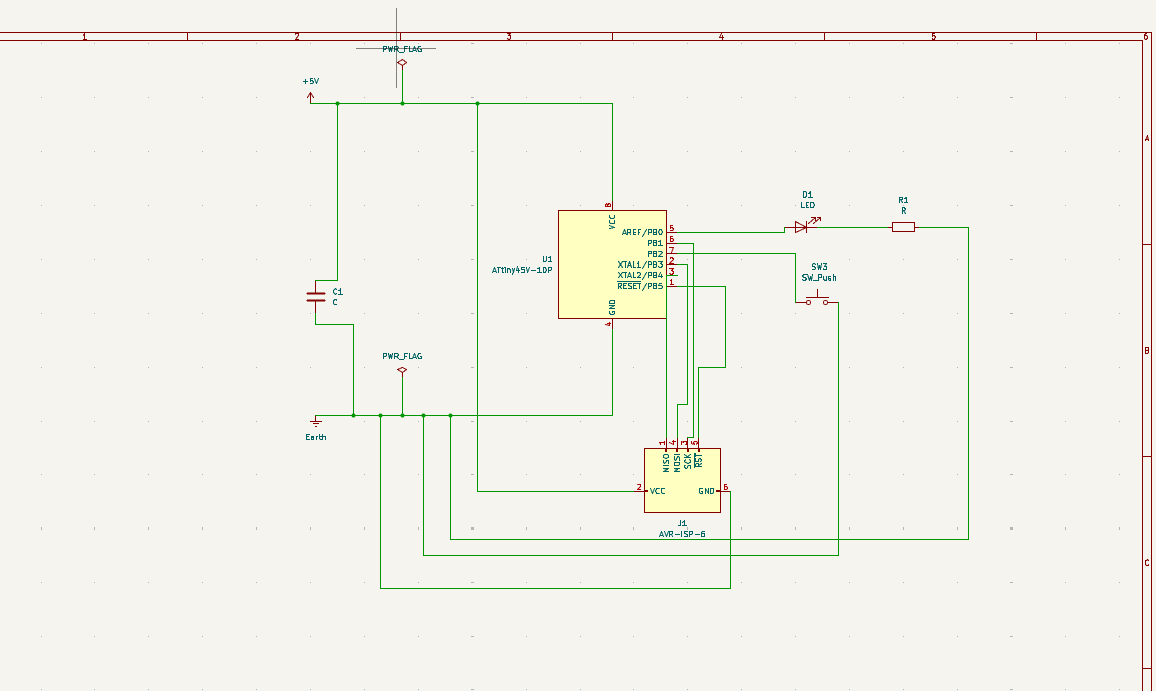Click the +5V power arrow symbol
The width and height of the screenshot is (1156, 691).
[311, 97]
